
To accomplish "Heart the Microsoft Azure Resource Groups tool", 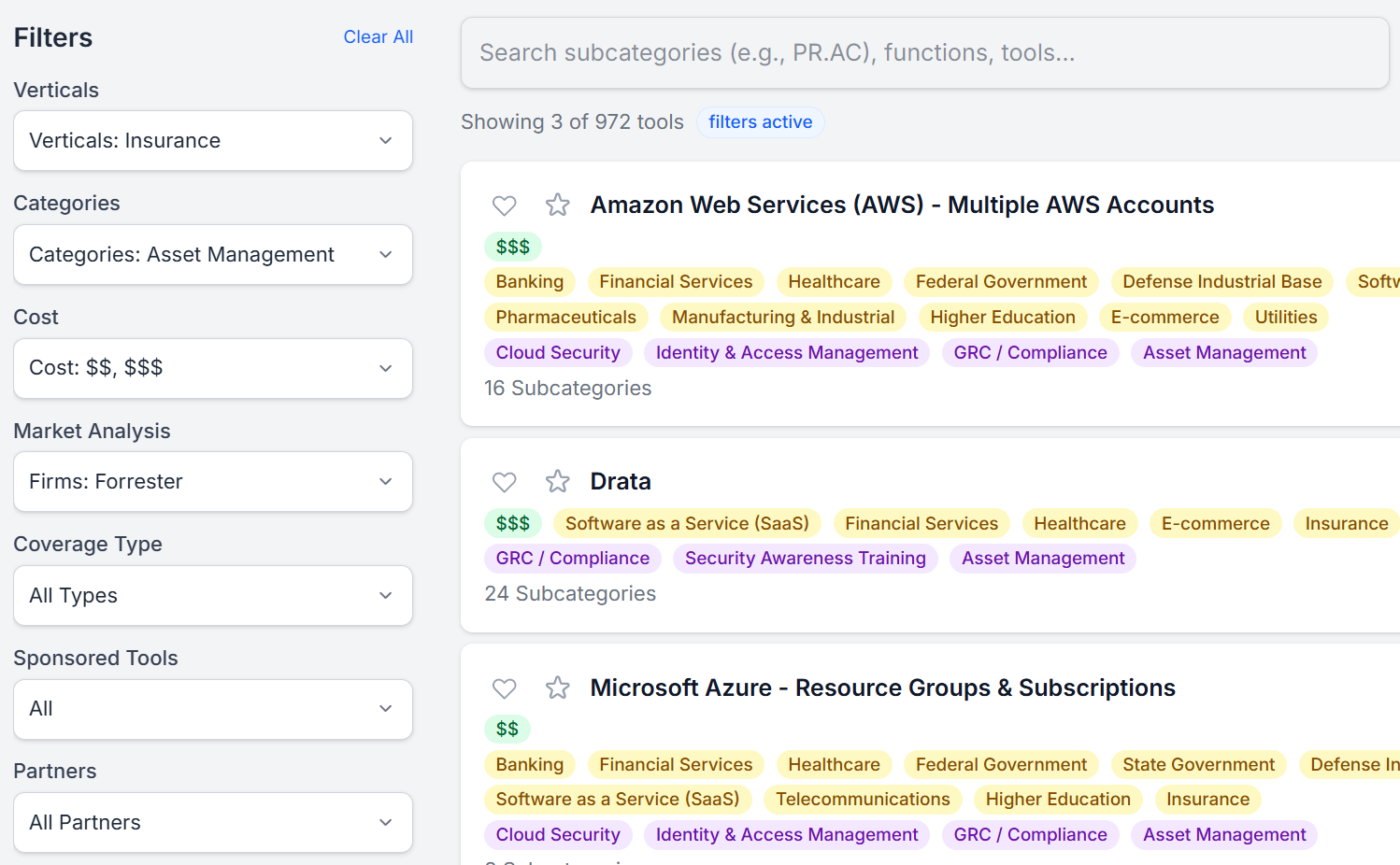I will (504, 688).
